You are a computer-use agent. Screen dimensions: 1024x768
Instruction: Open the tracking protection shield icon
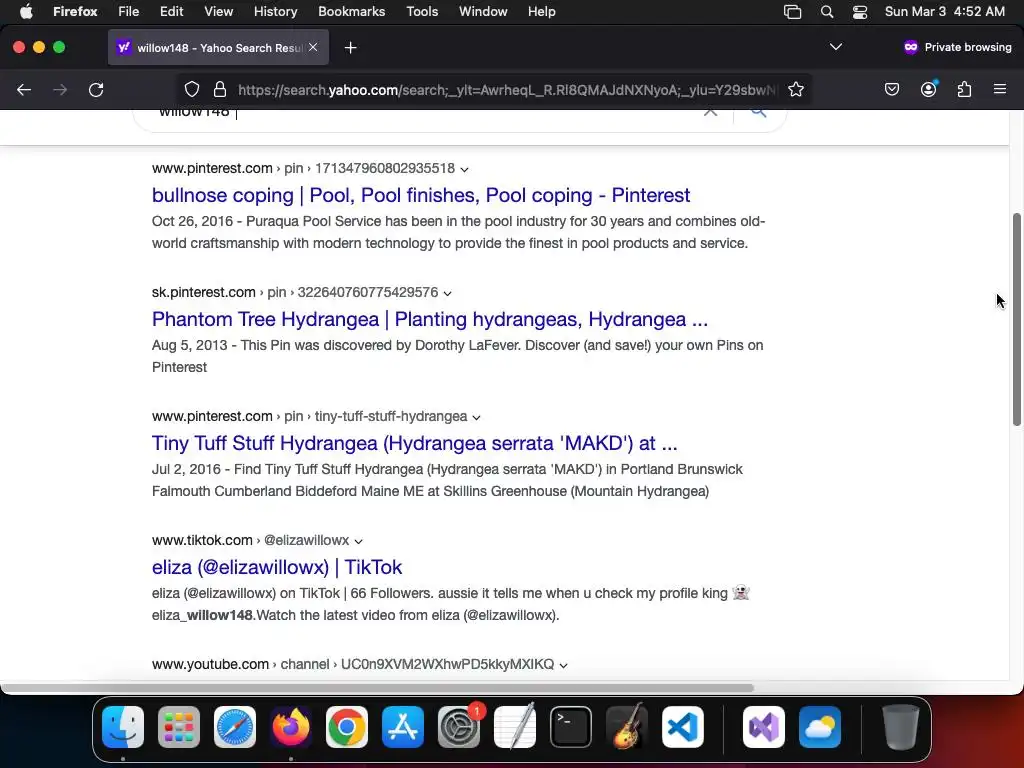click(x=191, y=89)
